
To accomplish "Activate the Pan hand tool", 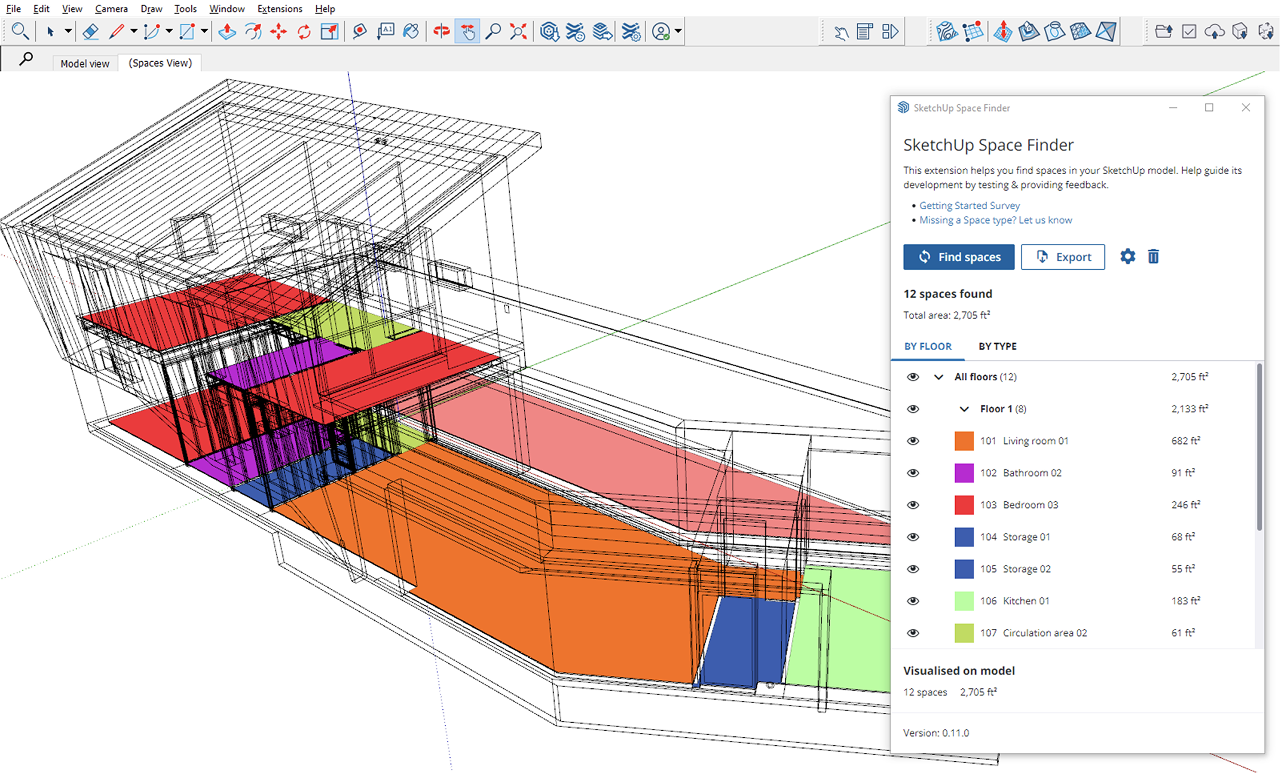I will click(467, 31).
